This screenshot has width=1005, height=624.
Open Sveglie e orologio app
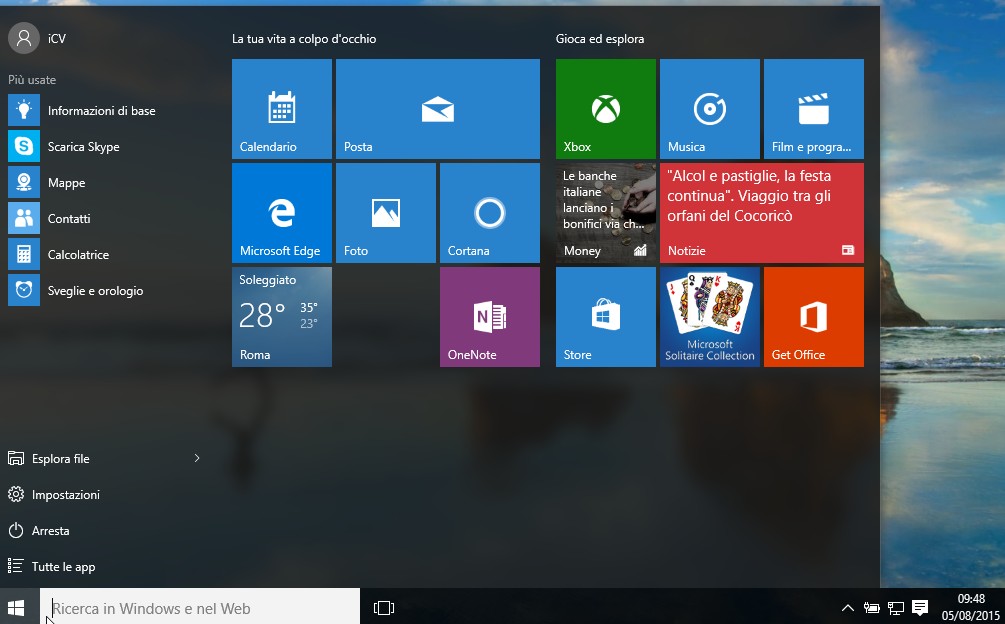tap(109, 290)
